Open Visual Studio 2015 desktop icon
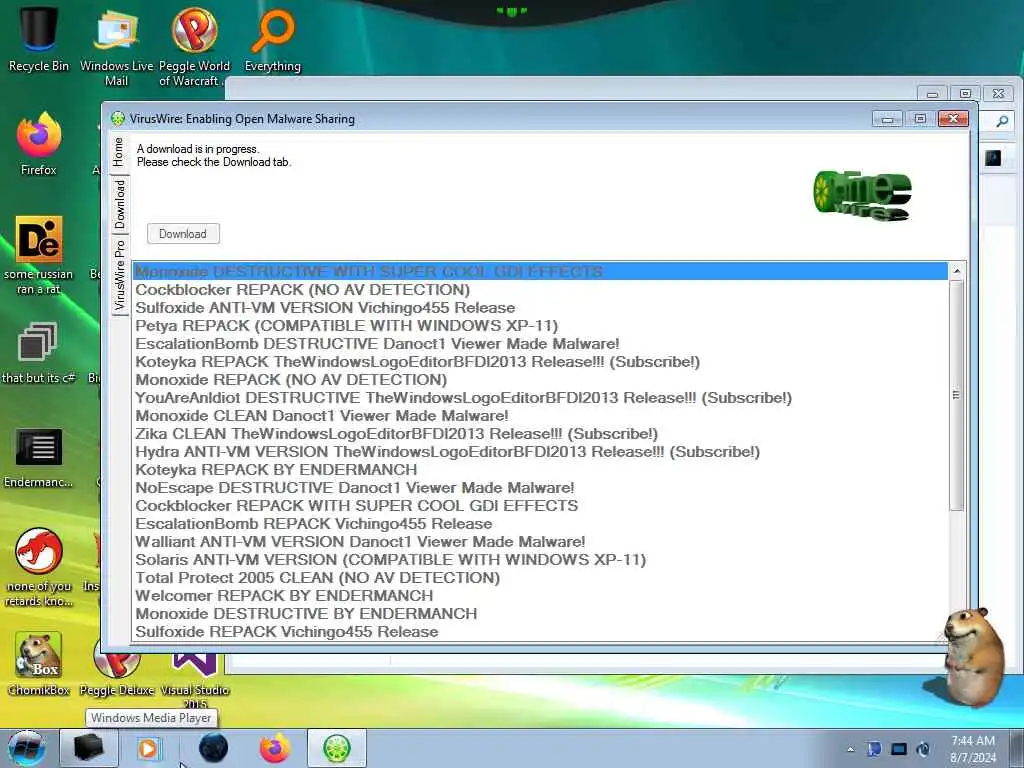 click(x=195, y=679)
